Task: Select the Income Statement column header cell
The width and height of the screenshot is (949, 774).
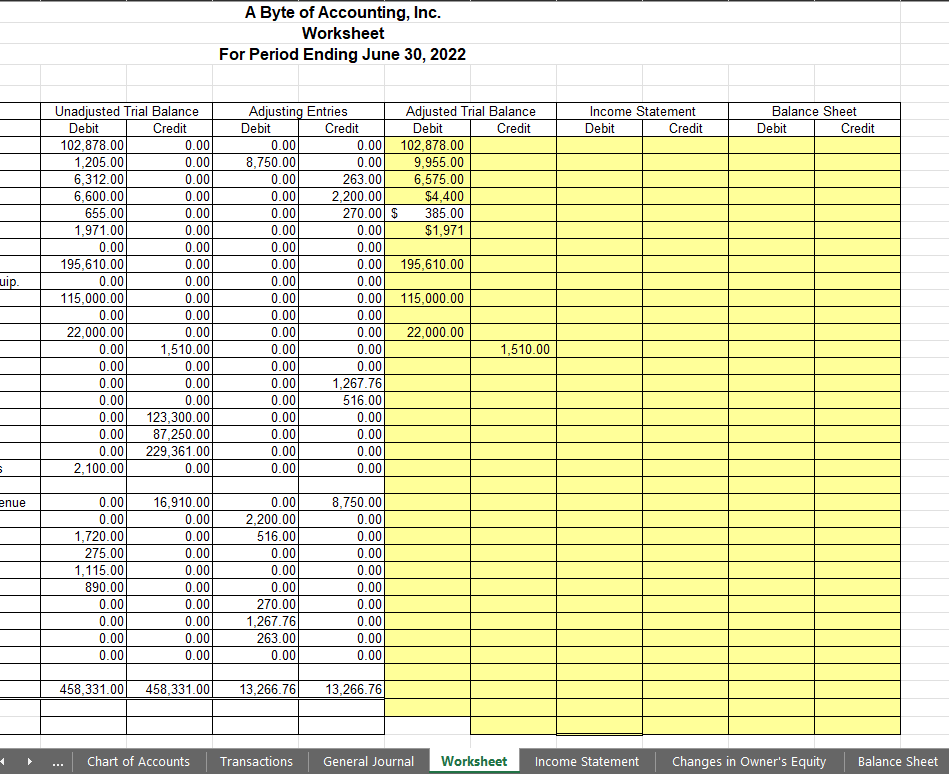Action: pos(642,111)
